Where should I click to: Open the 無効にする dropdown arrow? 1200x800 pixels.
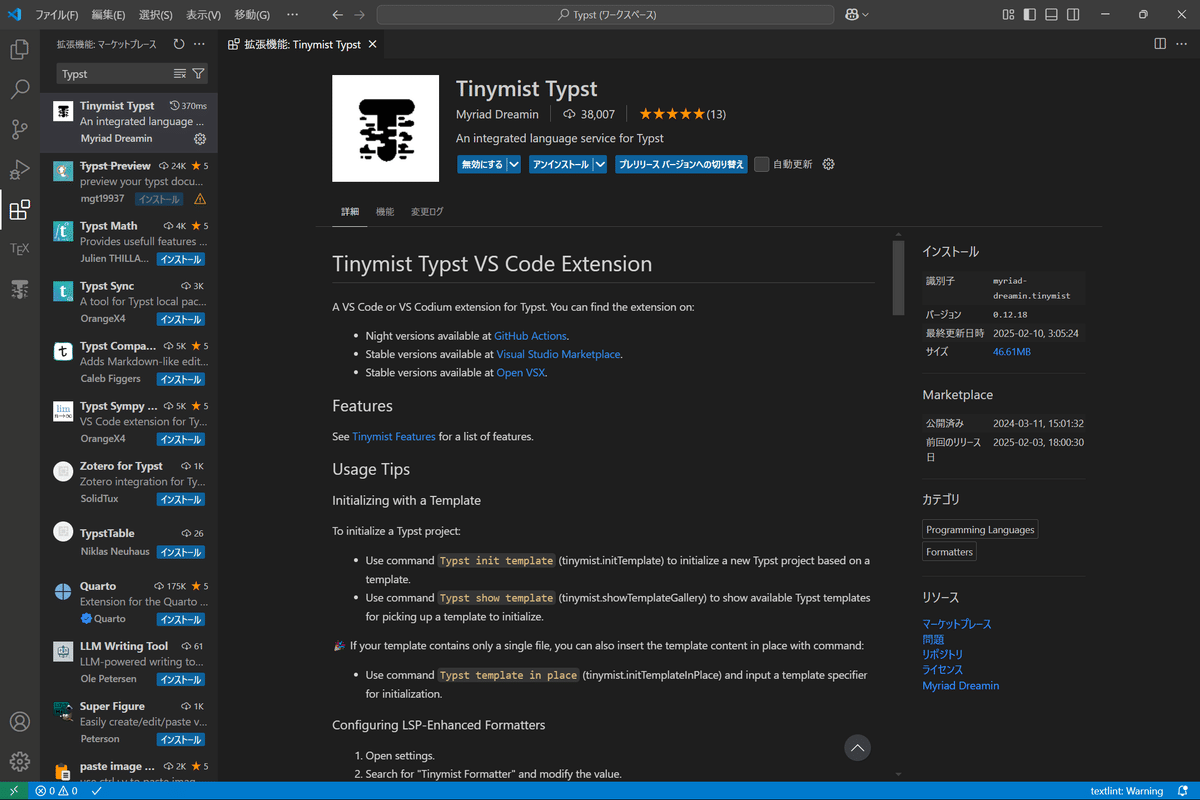pos(513,164)
